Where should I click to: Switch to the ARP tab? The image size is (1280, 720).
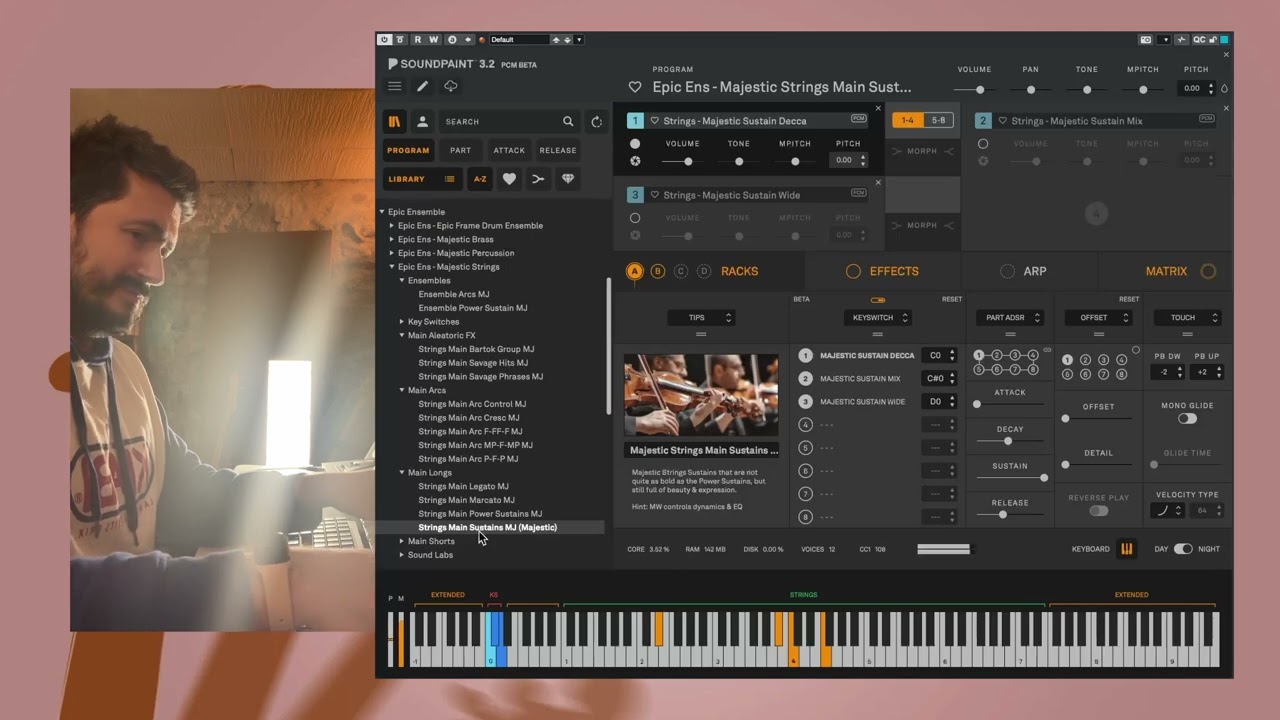pos(1024,271)
